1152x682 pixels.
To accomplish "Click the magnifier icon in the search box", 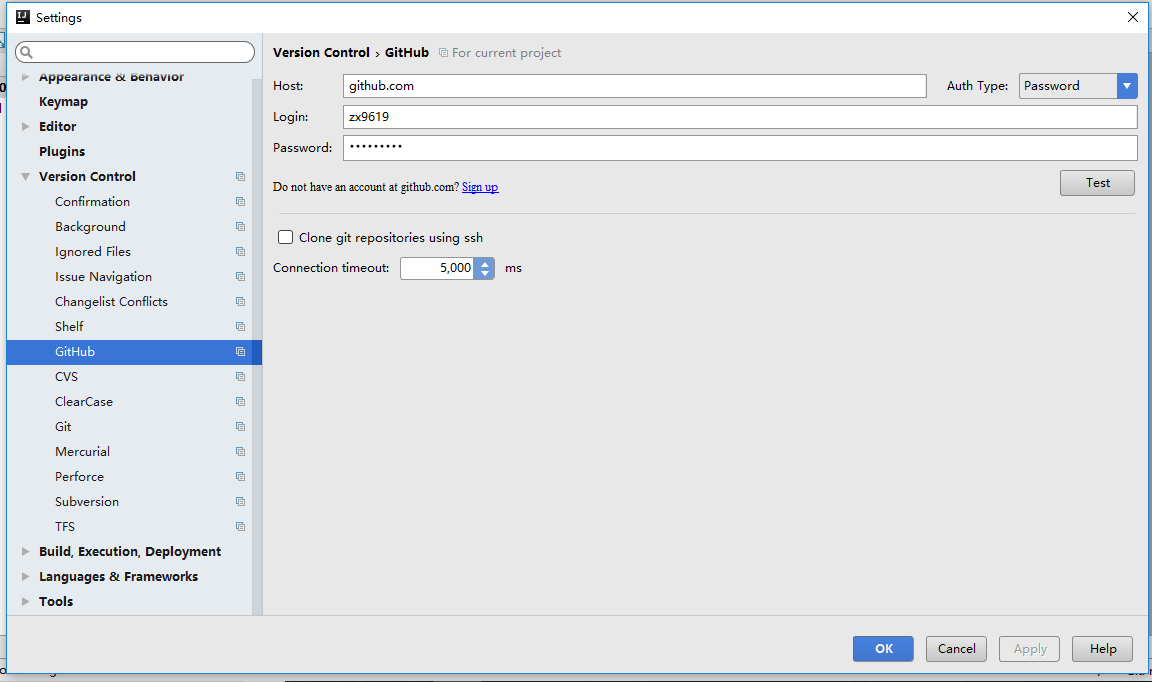I will (26, 52).
